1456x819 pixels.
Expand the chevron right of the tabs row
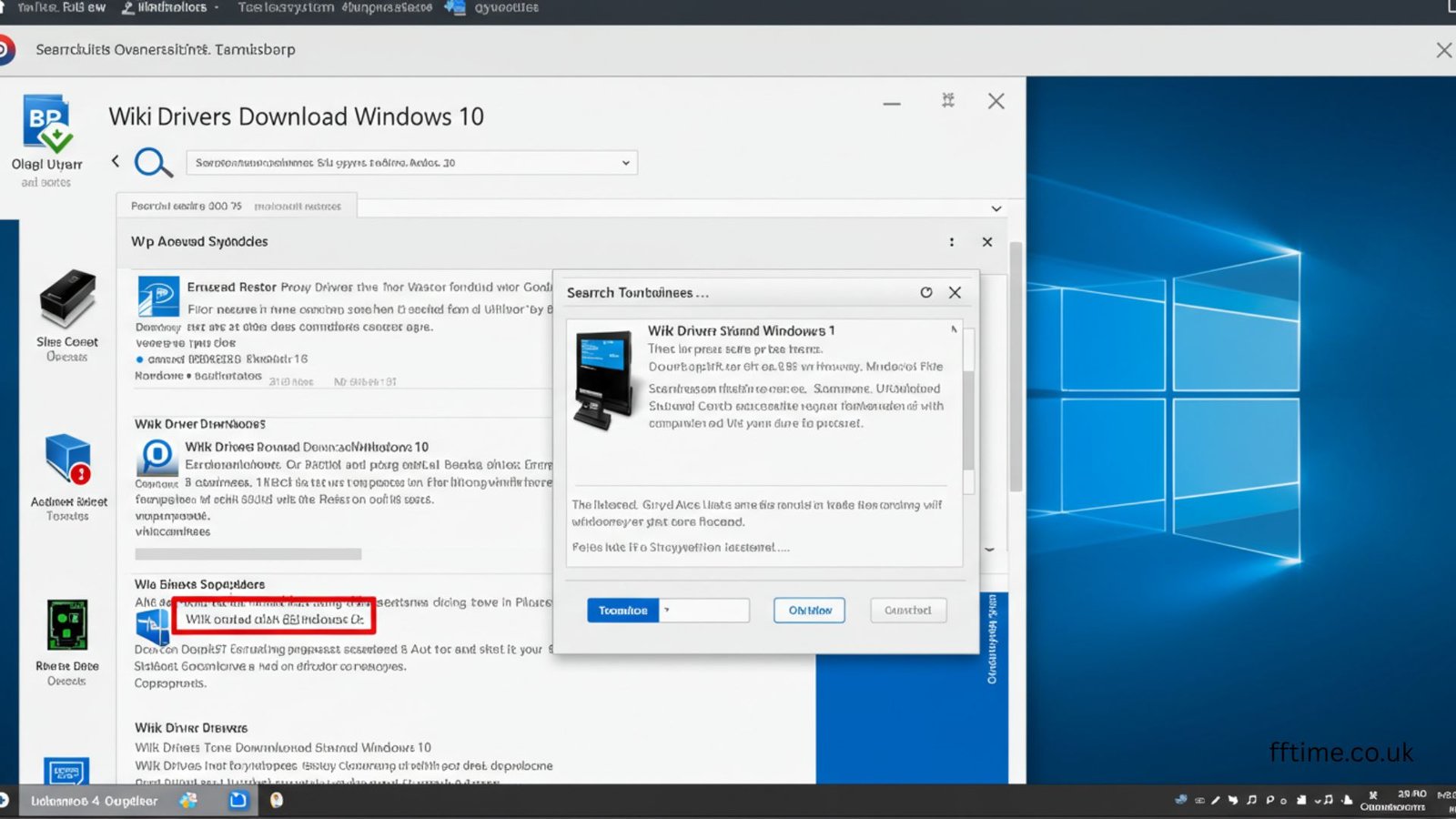[x=996, y=208]
